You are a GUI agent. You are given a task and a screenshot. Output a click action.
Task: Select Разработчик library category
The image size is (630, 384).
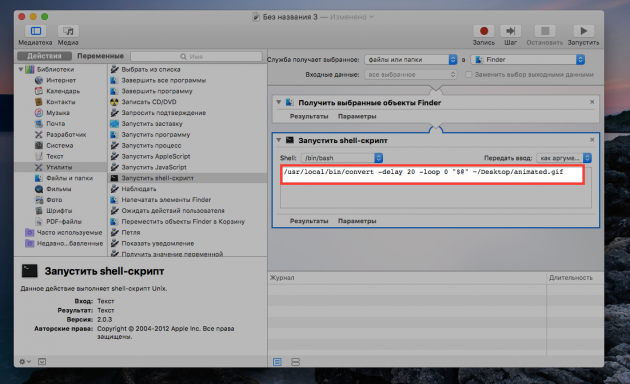(x=66, y=135)
